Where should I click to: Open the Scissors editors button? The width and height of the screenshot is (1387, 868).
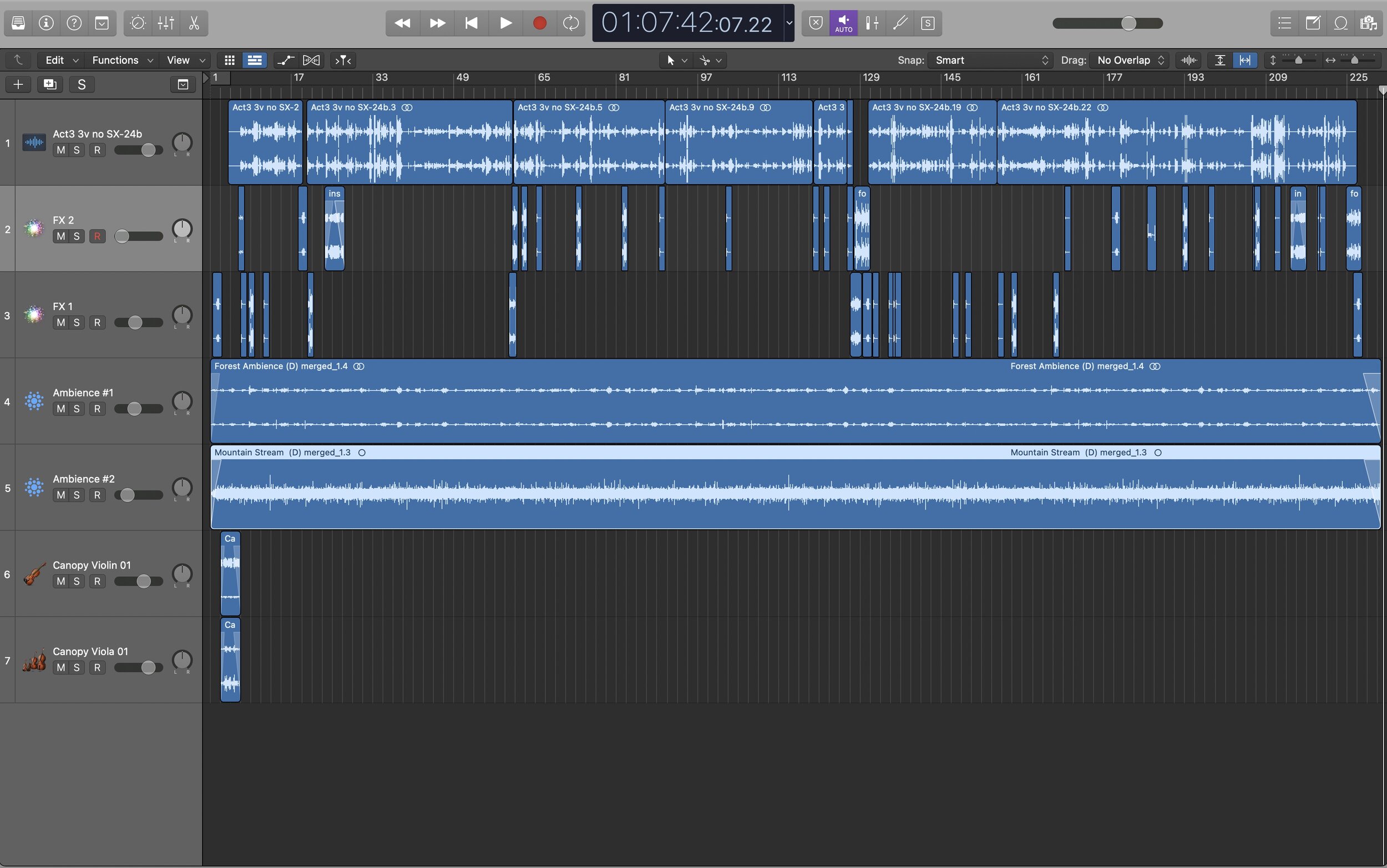coord(194,23)
